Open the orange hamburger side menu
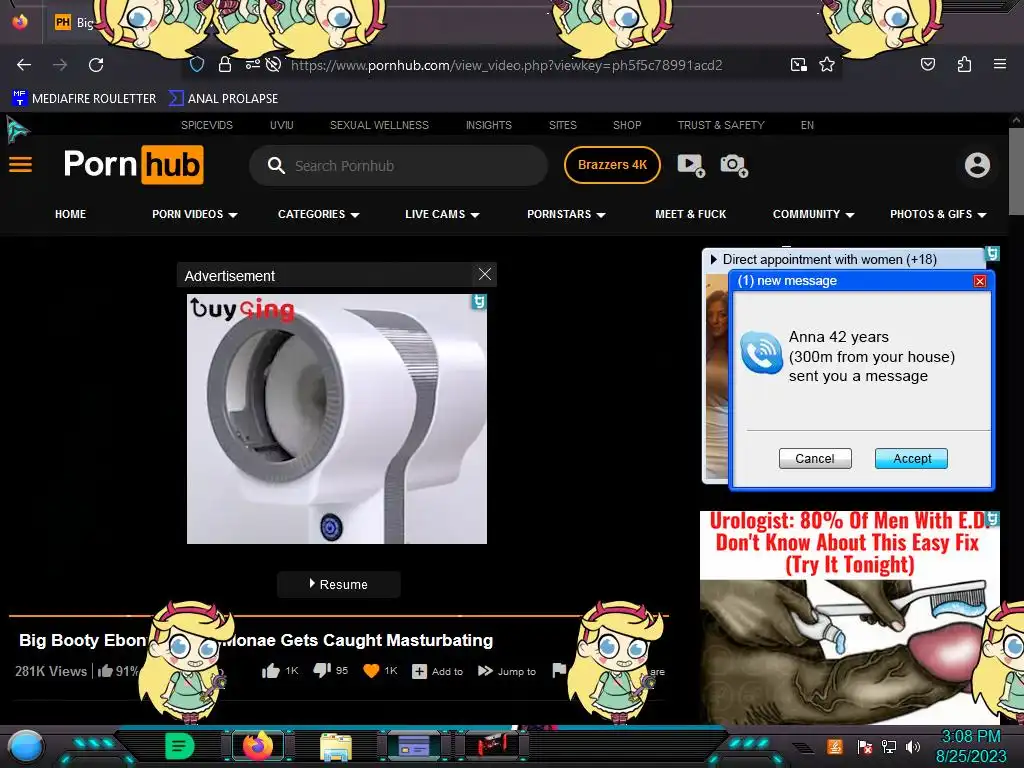 click(x=20, y=165)
